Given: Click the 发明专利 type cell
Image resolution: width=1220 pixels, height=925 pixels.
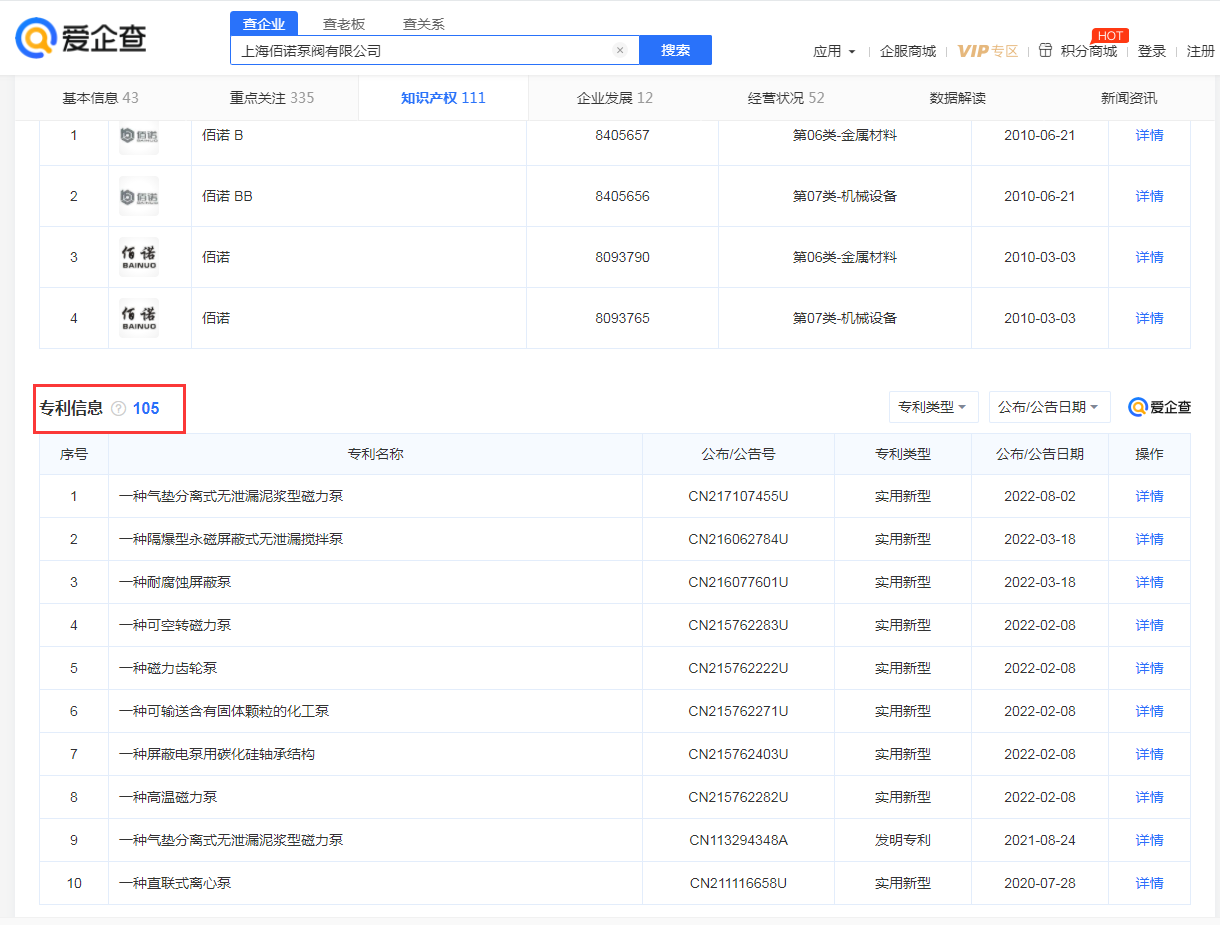Looking at the screenshot, I should (903, 840).
